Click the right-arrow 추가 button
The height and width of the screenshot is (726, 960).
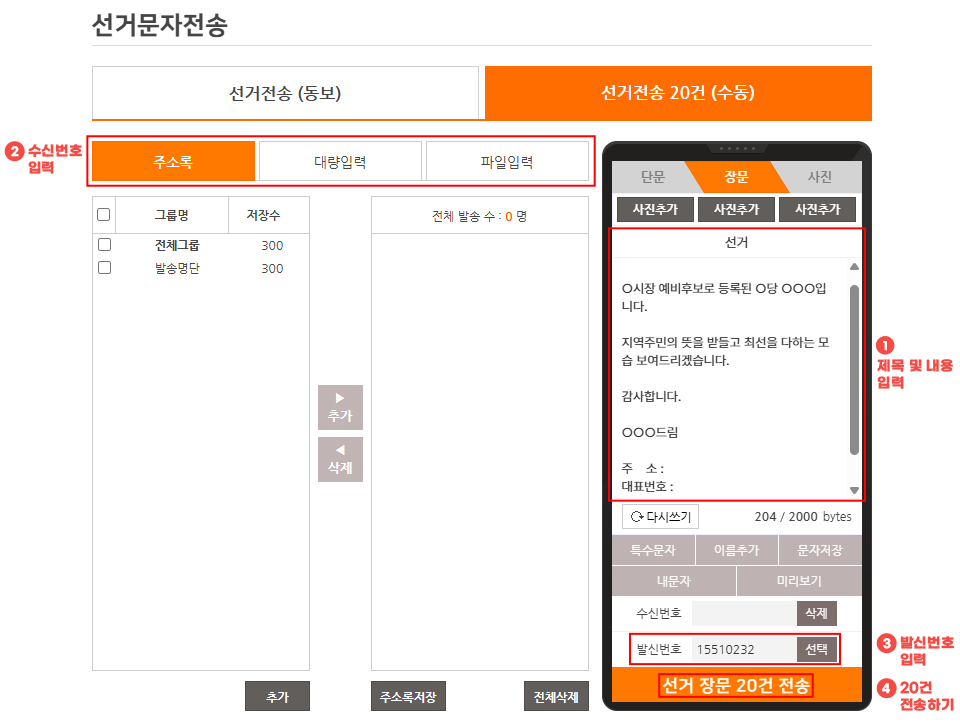pyautogui.click(x=340, y=407)
